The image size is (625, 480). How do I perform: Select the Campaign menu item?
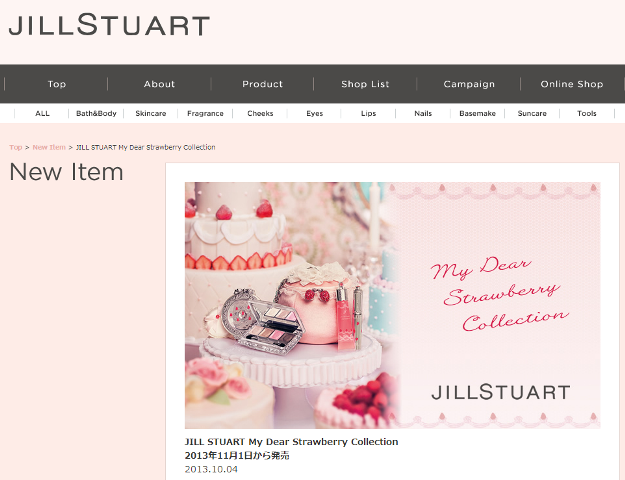[x=469, y=84]
